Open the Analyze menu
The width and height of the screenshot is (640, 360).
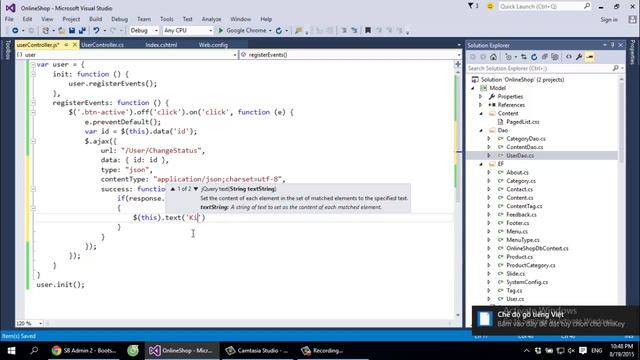(x=211, y=19)
